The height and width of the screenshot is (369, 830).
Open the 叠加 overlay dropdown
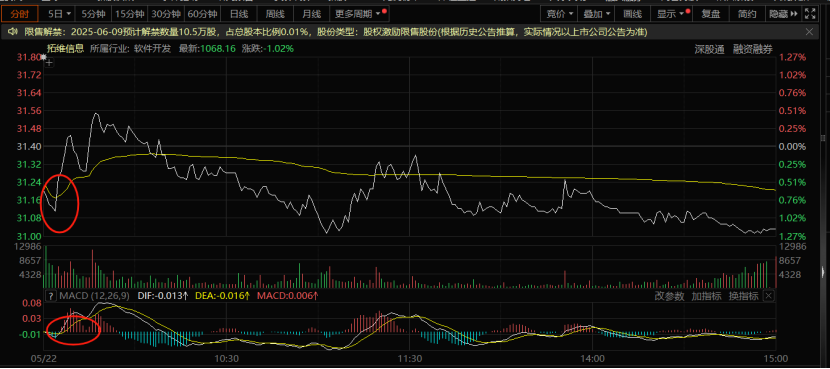point(596,14)
